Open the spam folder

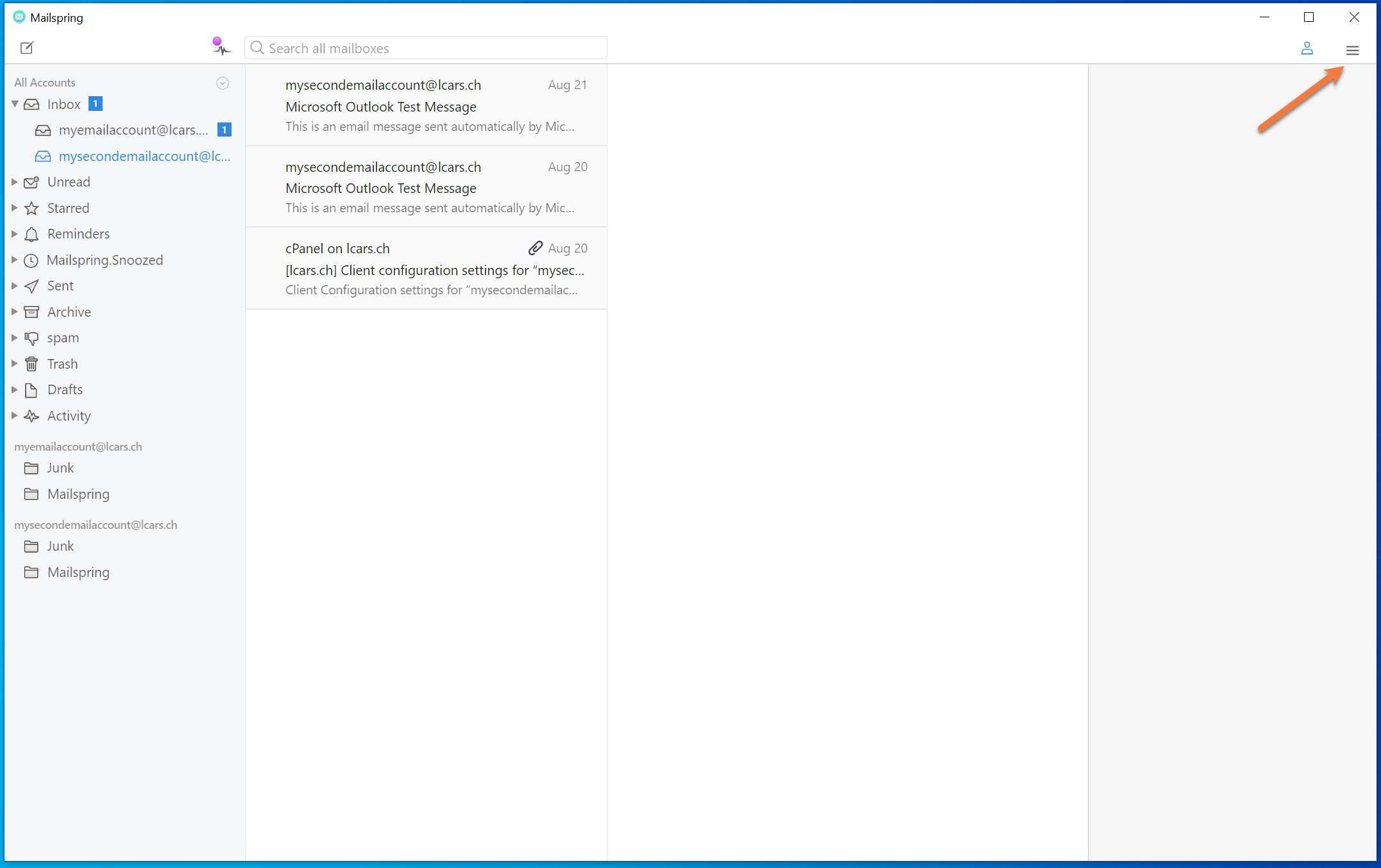[62, 338]
